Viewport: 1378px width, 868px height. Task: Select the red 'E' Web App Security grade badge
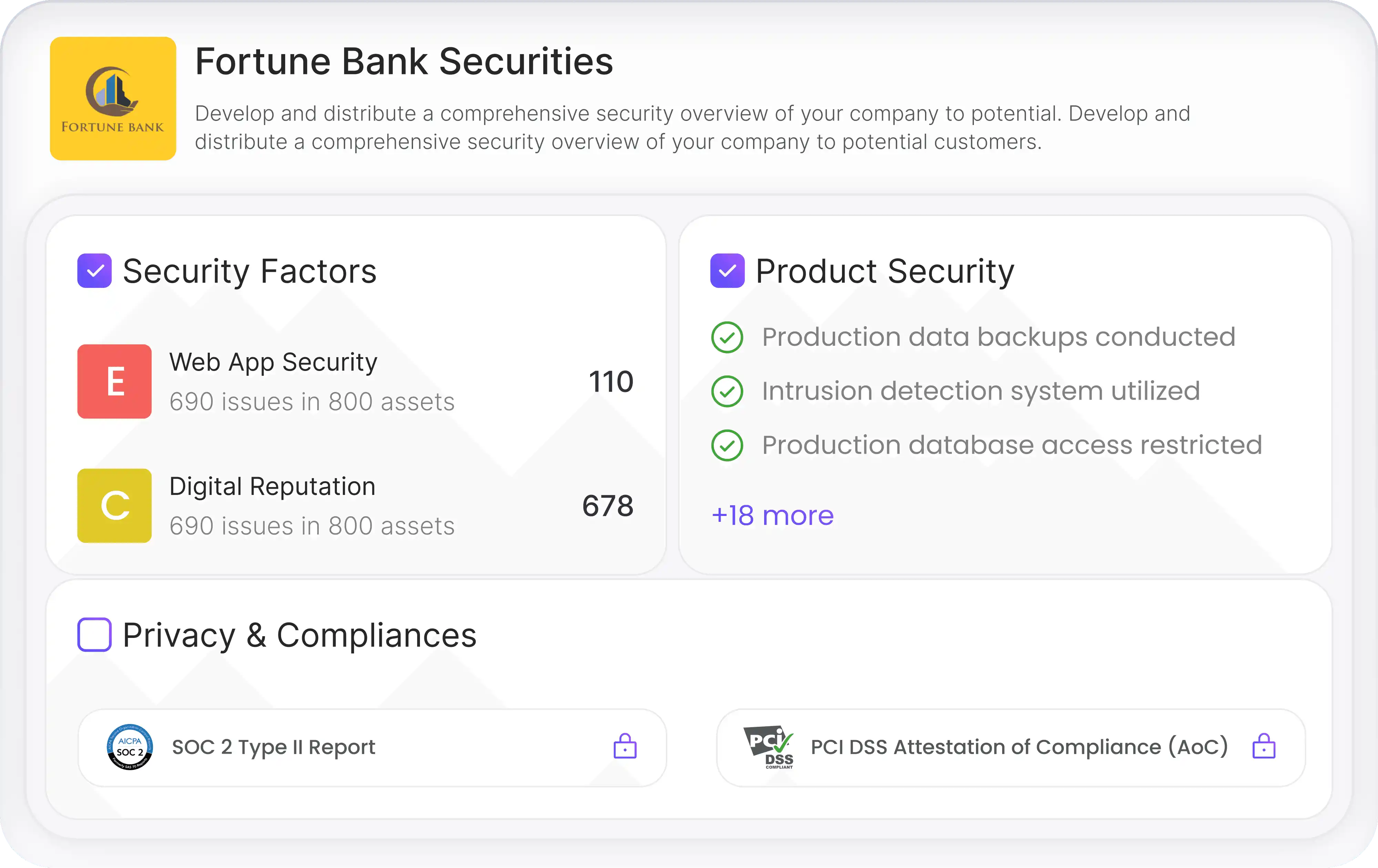coord(114,381)
